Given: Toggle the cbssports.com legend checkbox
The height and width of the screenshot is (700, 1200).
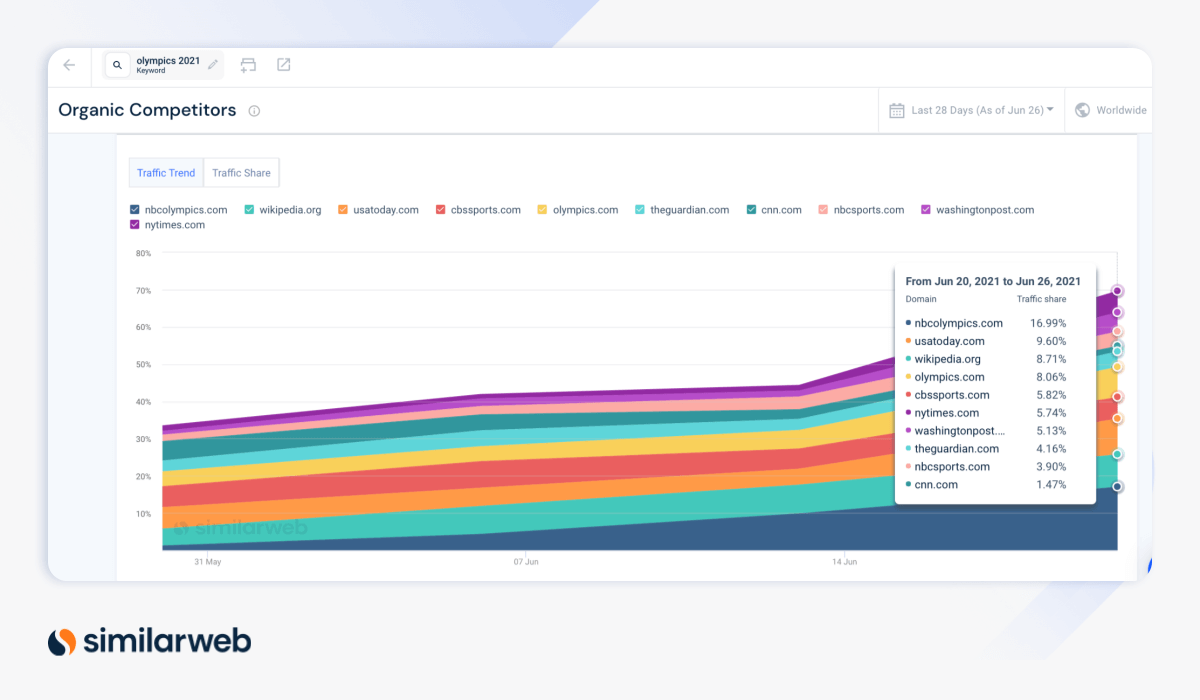Looking at the screenshot, I should click(441, 210).
